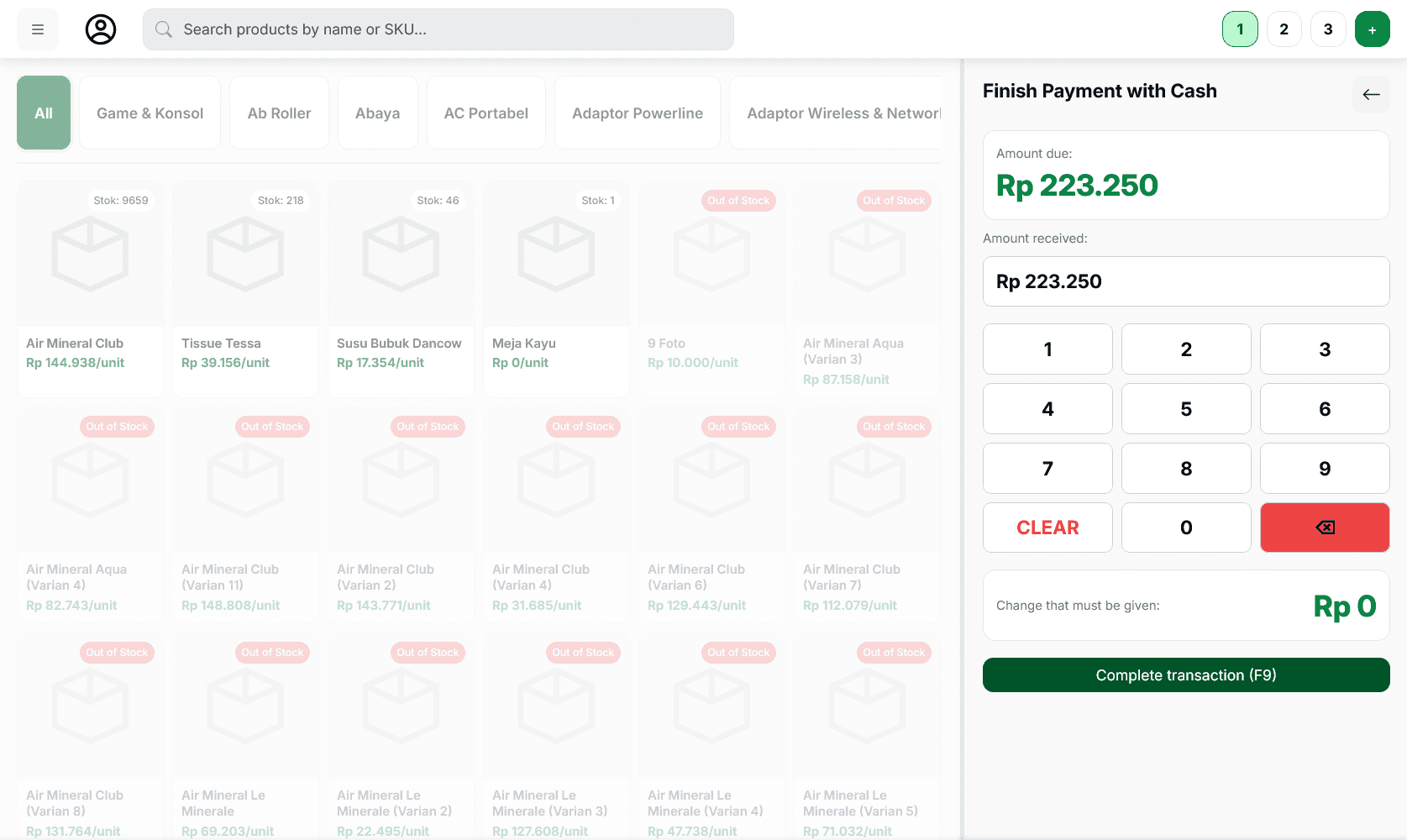
Task: Click the Stok: 1 badge
Action: pyautogui.click(x=598, y=201)
